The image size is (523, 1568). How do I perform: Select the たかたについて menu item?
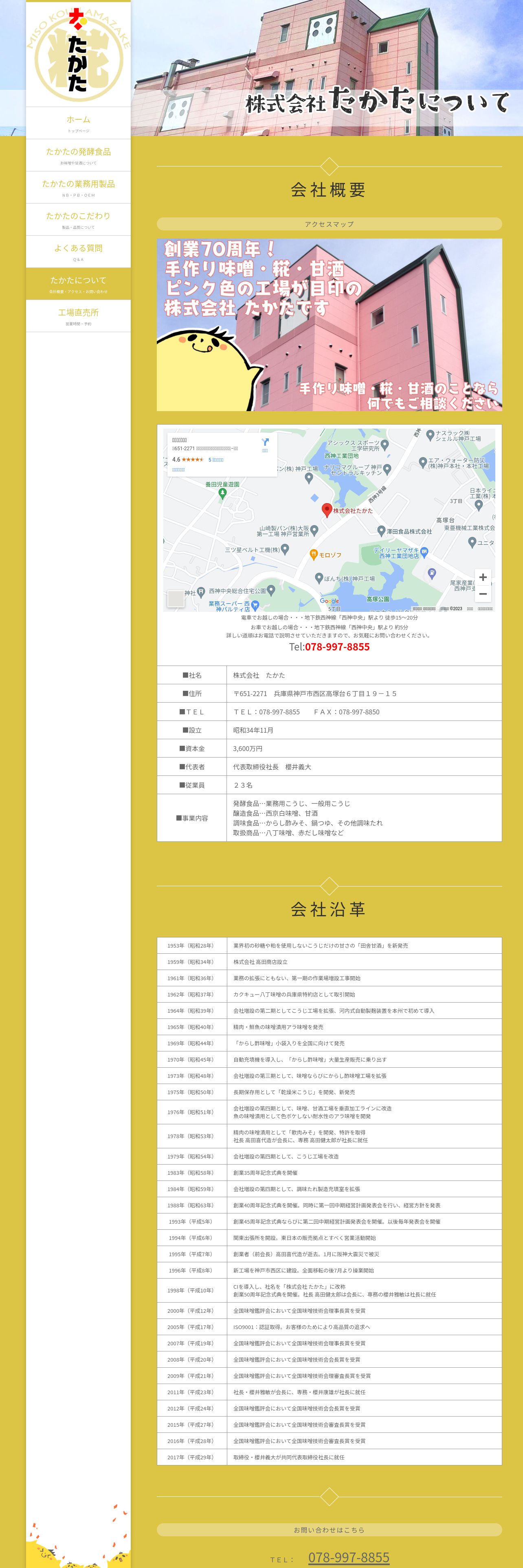pyautogui.click(x=79, y=284)
